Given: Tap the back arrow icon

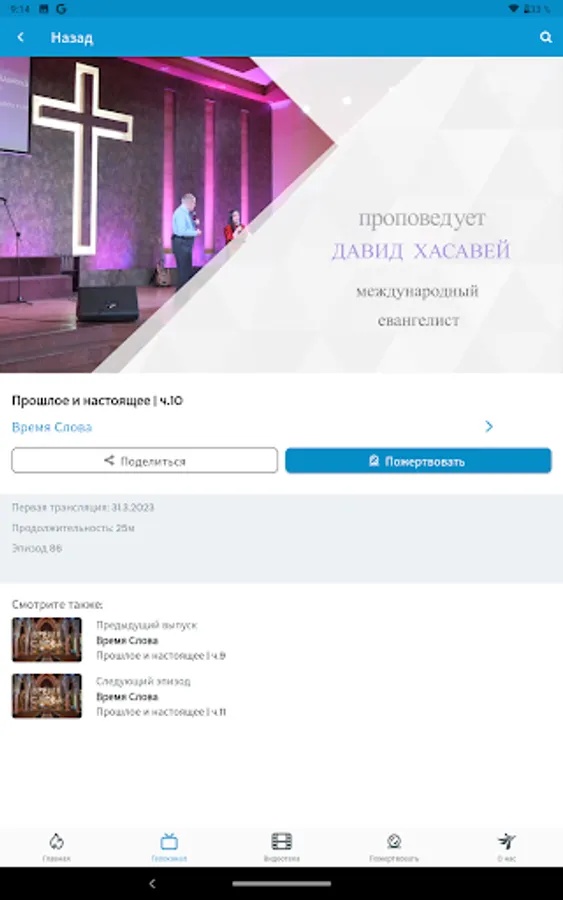Looking at the screenshot, I should click(x=21, y=37).
